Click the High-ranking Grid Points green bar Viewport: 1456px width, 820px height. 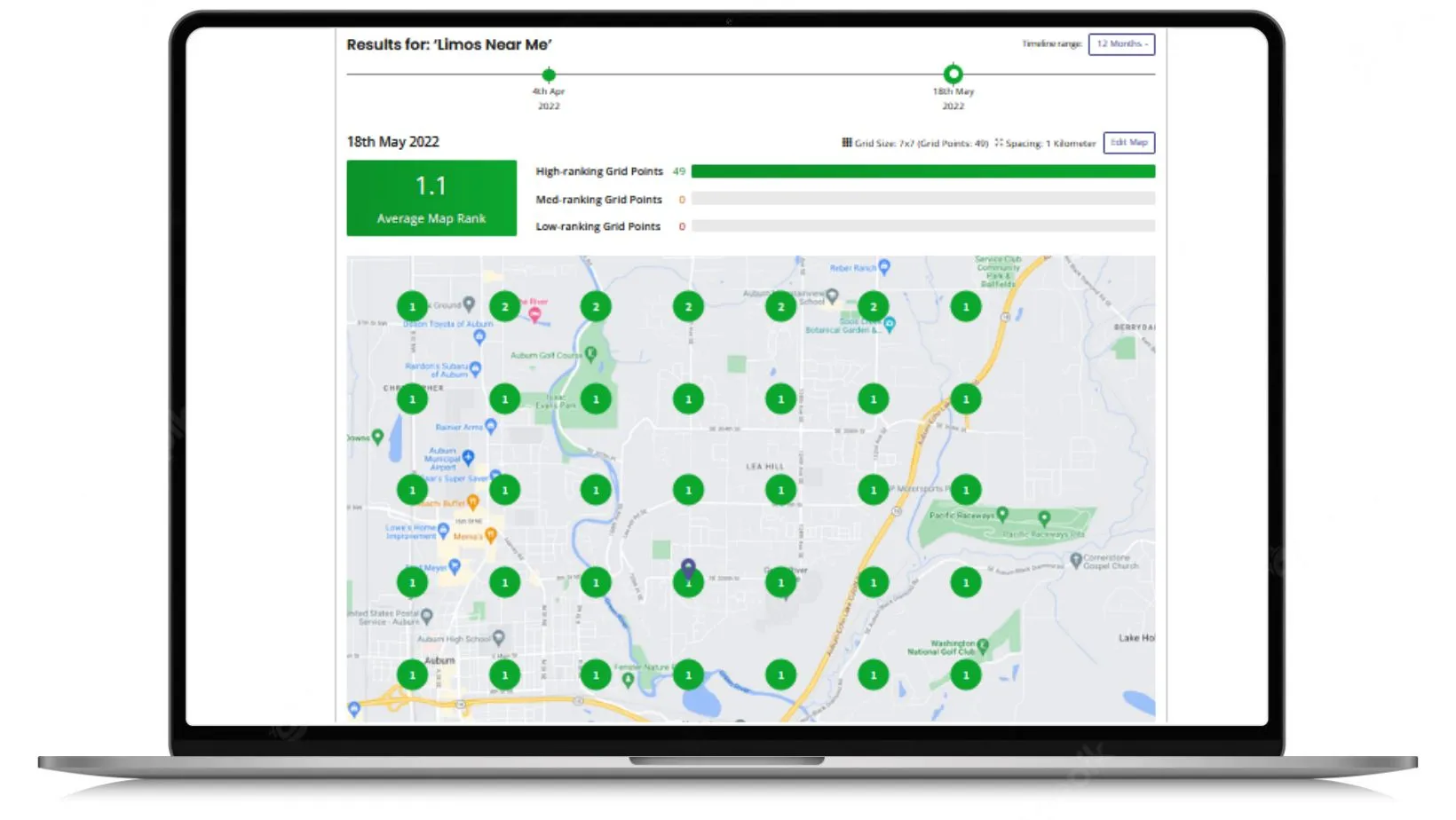[923, 171]
